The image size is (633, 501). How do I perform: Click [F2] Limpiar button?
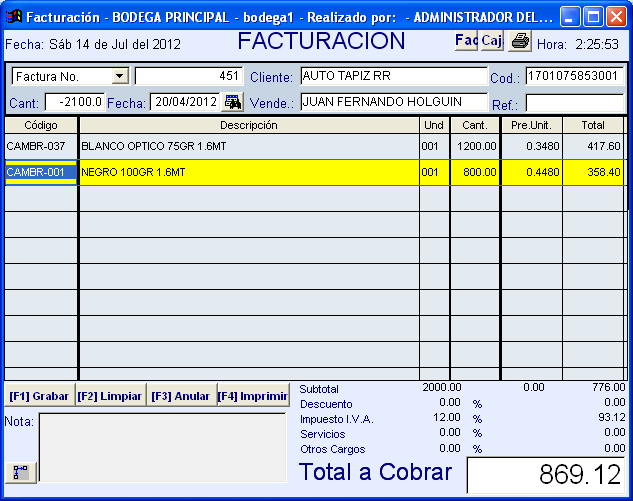tap(110, 396)
